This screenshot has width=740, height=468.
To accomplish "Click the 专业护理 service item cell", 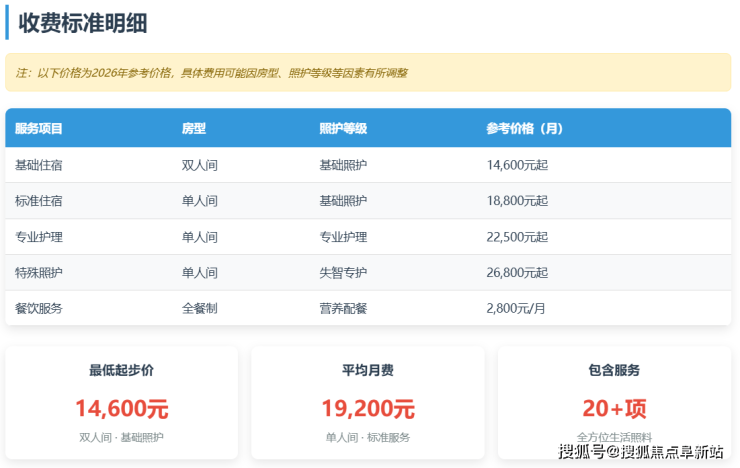I will click(x=39, y=237).
